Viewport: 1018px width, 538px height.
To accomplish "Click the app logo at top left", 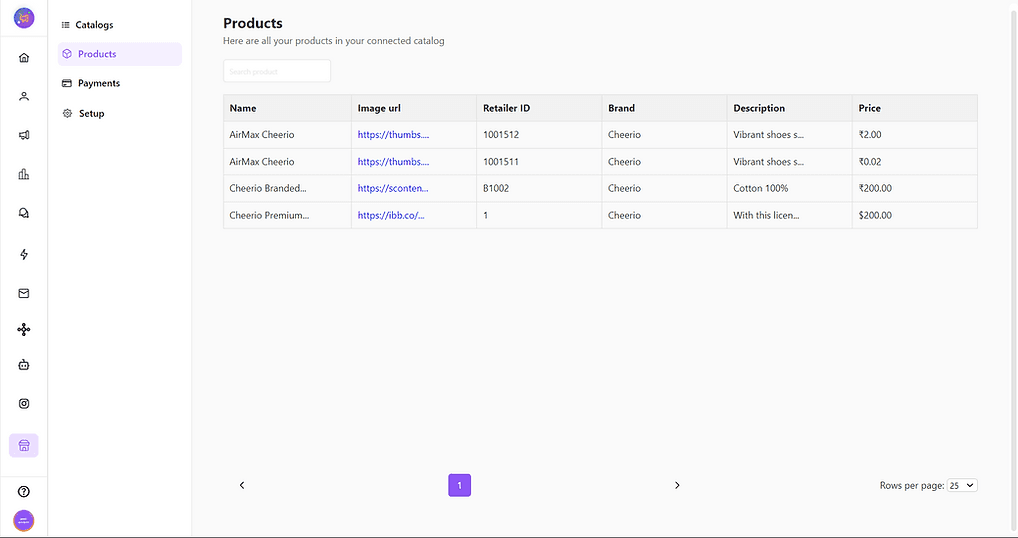I will click(x=24, y=18).
